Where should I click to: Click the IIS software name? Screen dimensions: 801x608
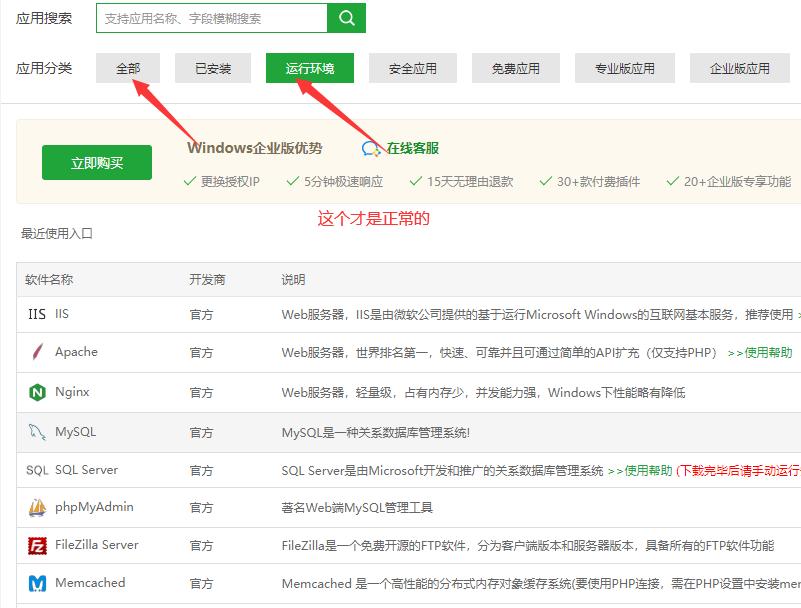tap(62, 314)
